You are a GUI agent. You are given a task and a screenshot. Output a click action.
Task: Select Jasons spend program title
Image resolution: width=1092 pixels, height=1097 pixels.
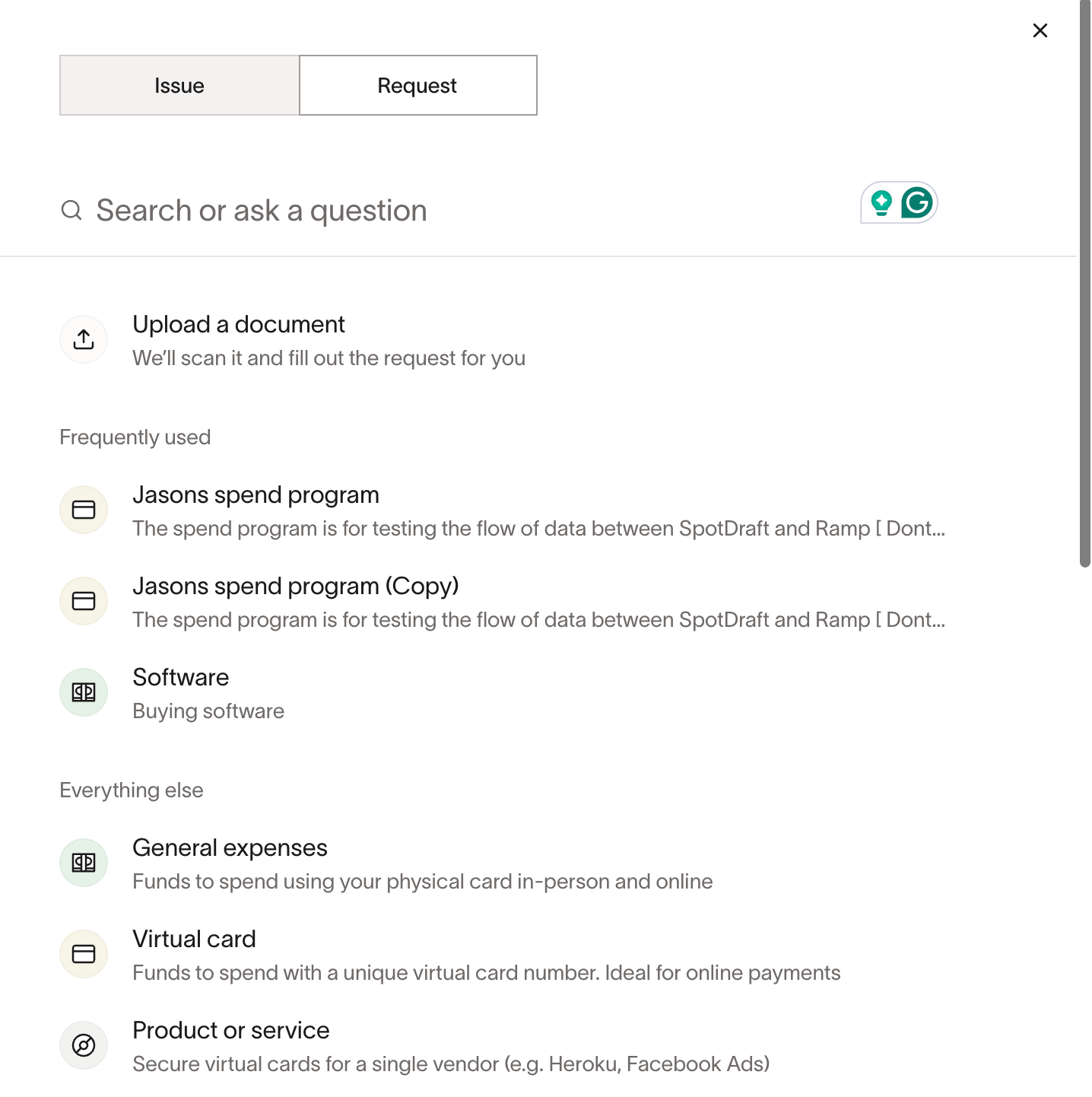(256, 495)
